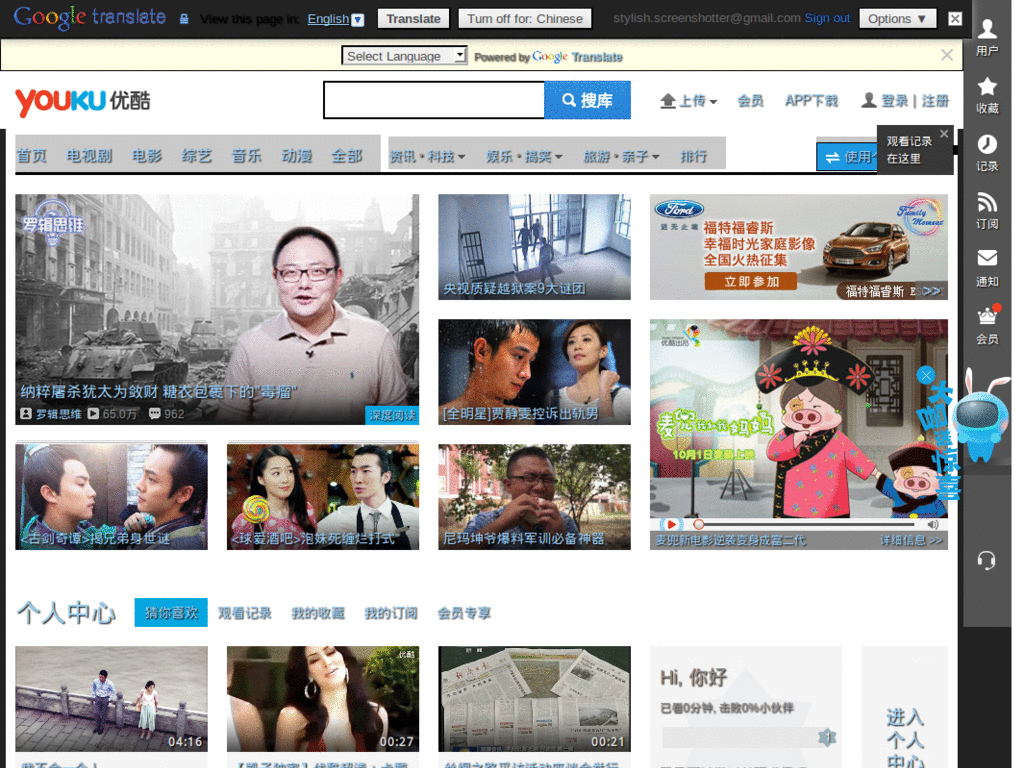Click the 登录 login link
This screenshot has height=768, width=1024.
(x=895, y=101)
